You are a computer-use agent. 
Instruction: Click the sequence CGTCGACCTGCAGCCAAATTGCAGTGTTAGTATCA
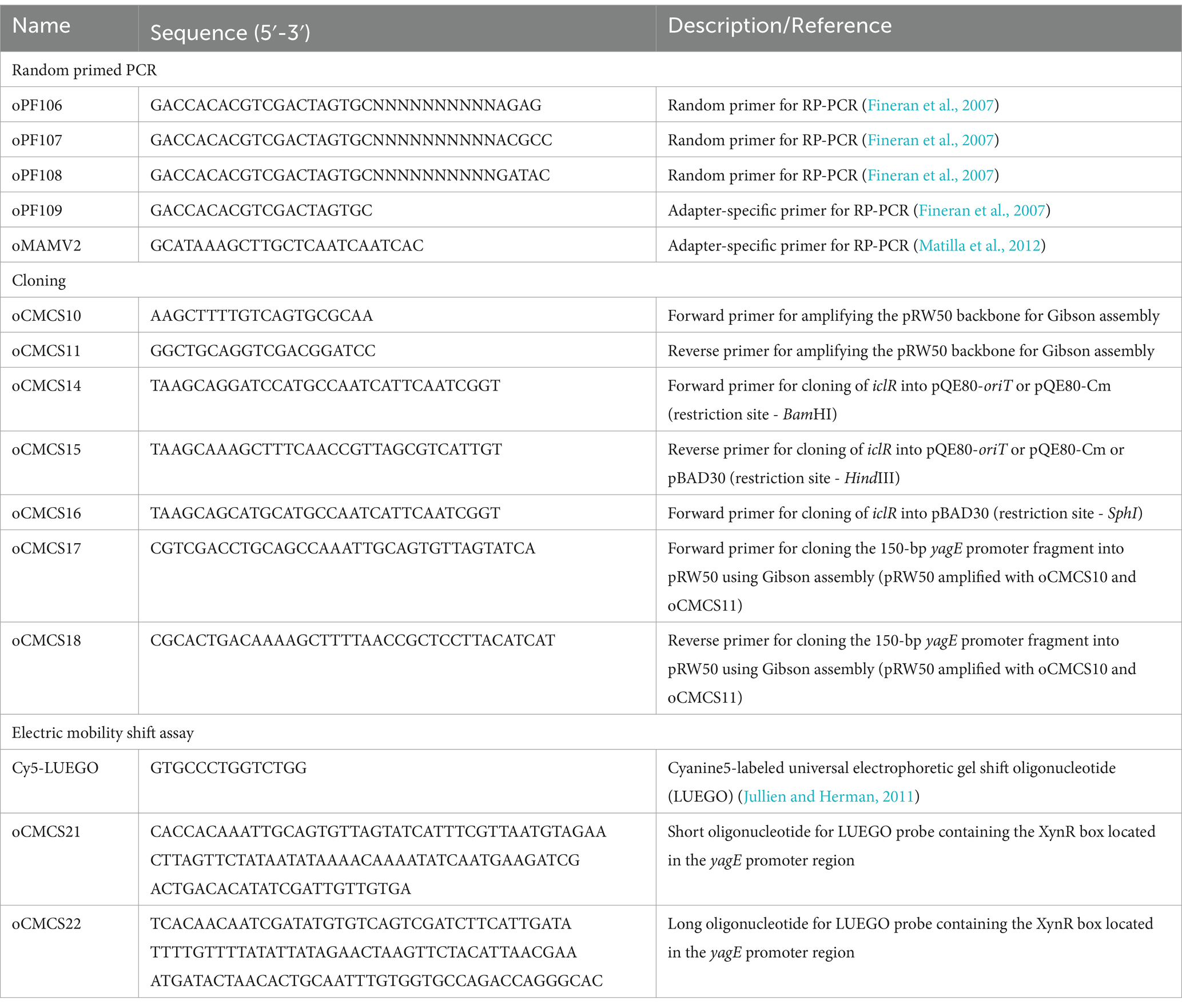point(343,548)
